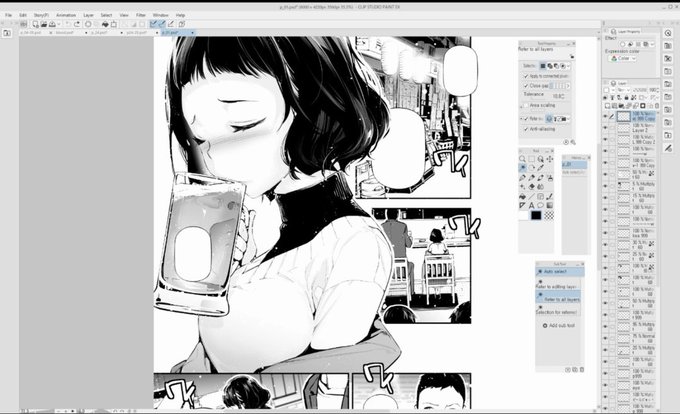This screenshot has height=414, width=680.
Task: Expand the Refer multiple options with the plus sign
Action: click(521, 118)
